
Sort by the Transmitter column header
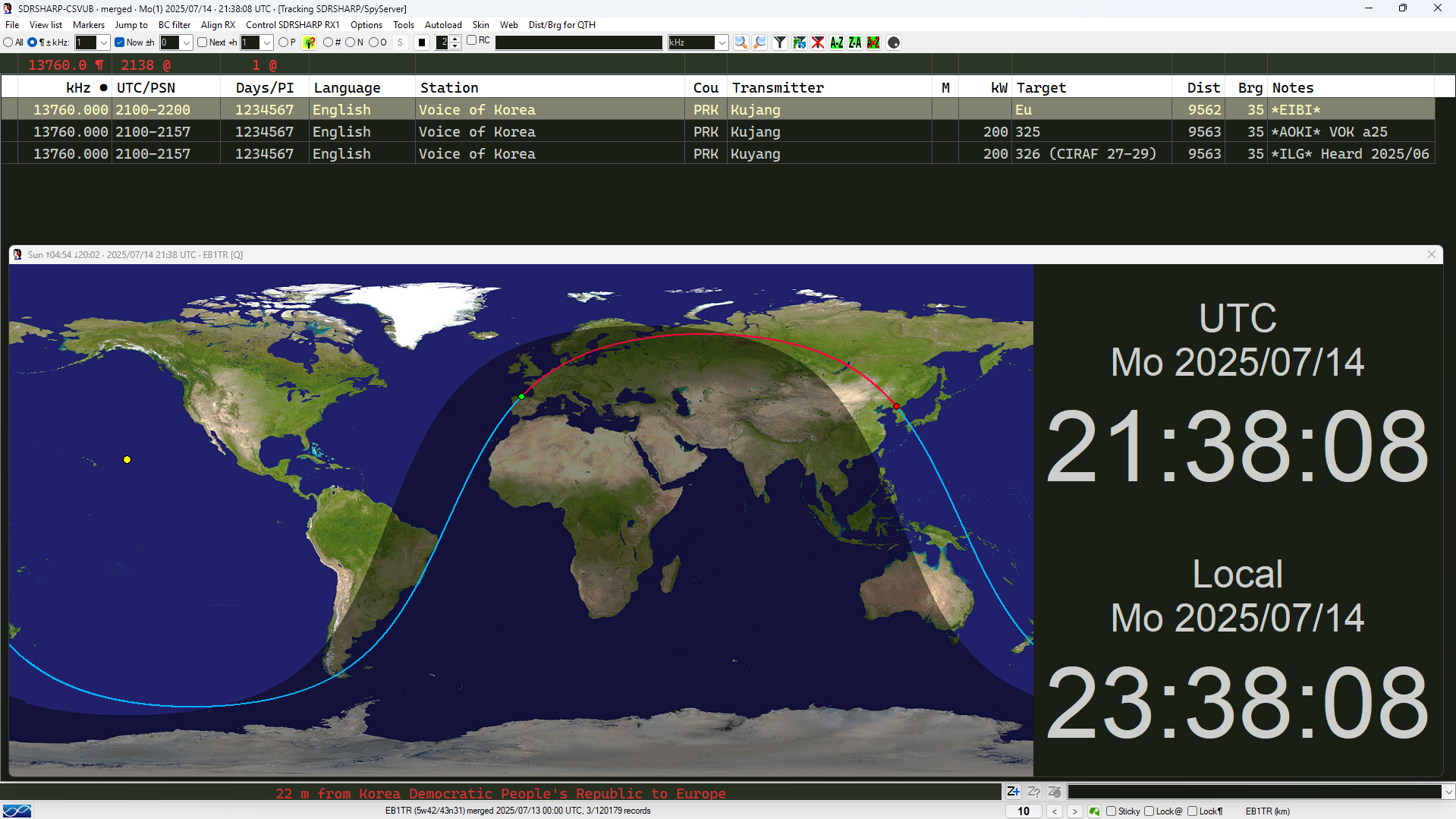[830, 87]
